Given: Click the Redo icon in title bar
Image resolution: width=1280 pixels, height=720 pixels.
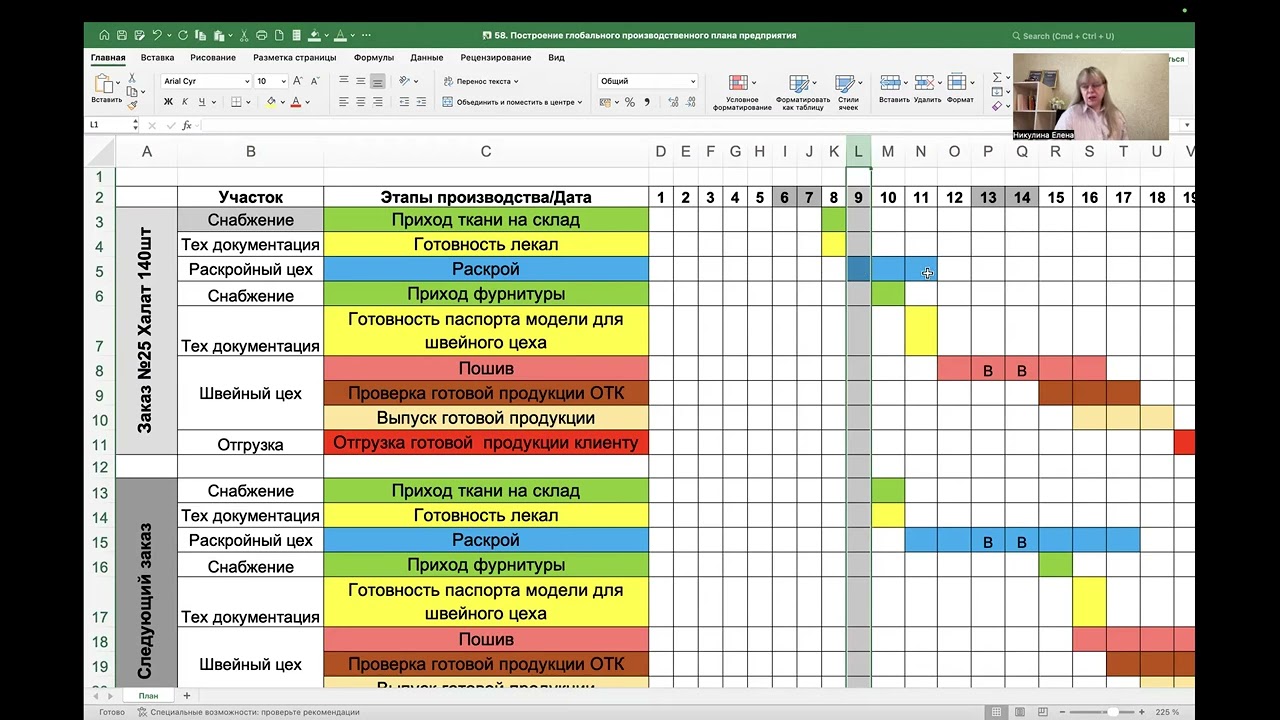Looking at the screenshot, I should 183,35.
